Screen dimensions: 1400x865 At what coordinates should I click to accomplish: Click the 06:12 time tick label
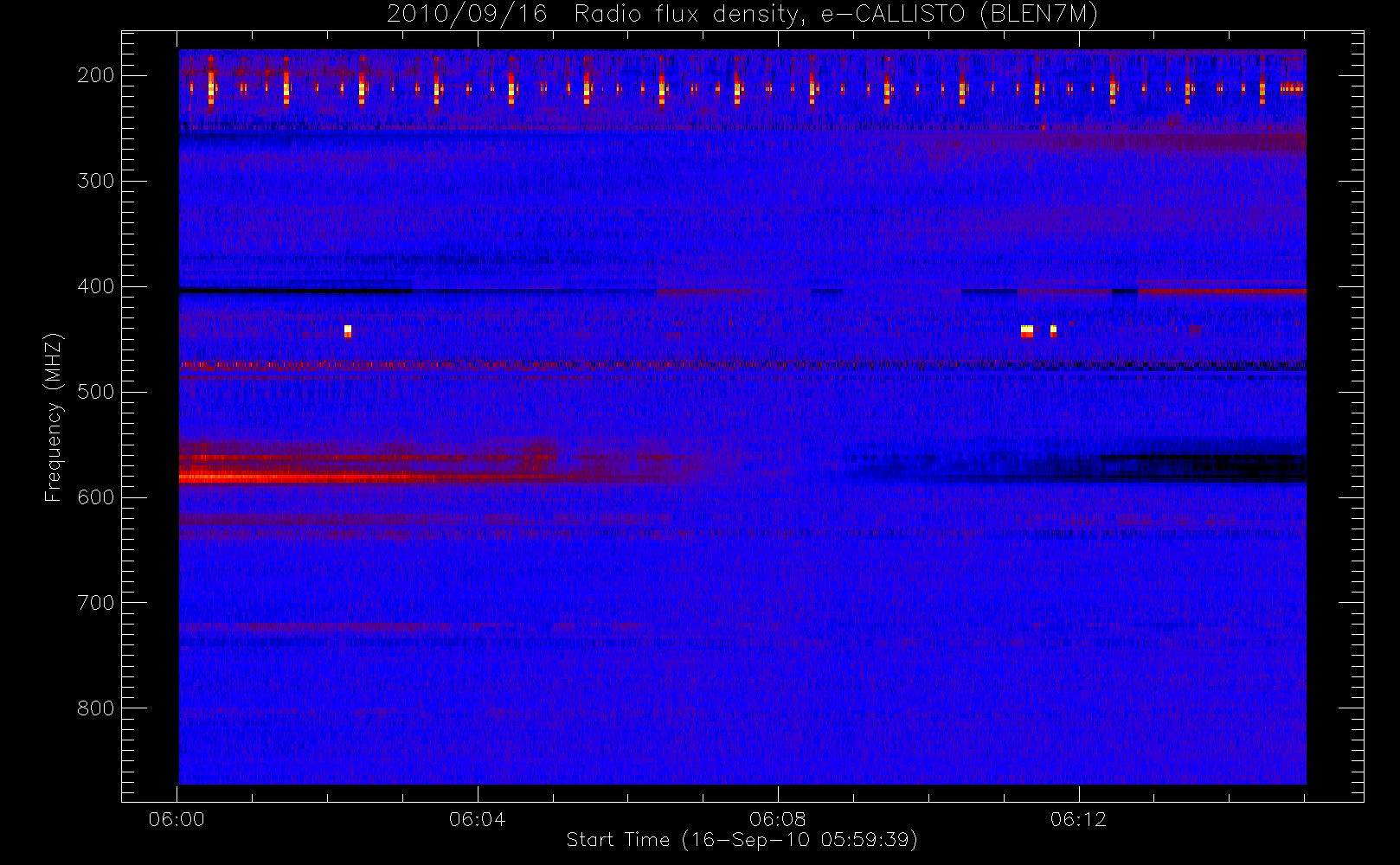click(1078, 819)
